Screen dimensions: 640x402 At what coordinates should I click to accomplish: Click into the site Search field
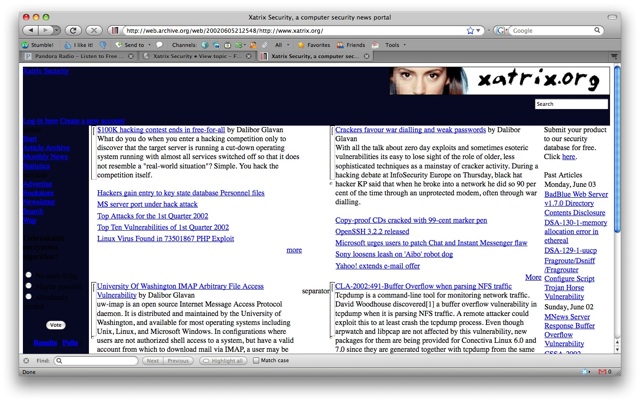pos(571,104)
